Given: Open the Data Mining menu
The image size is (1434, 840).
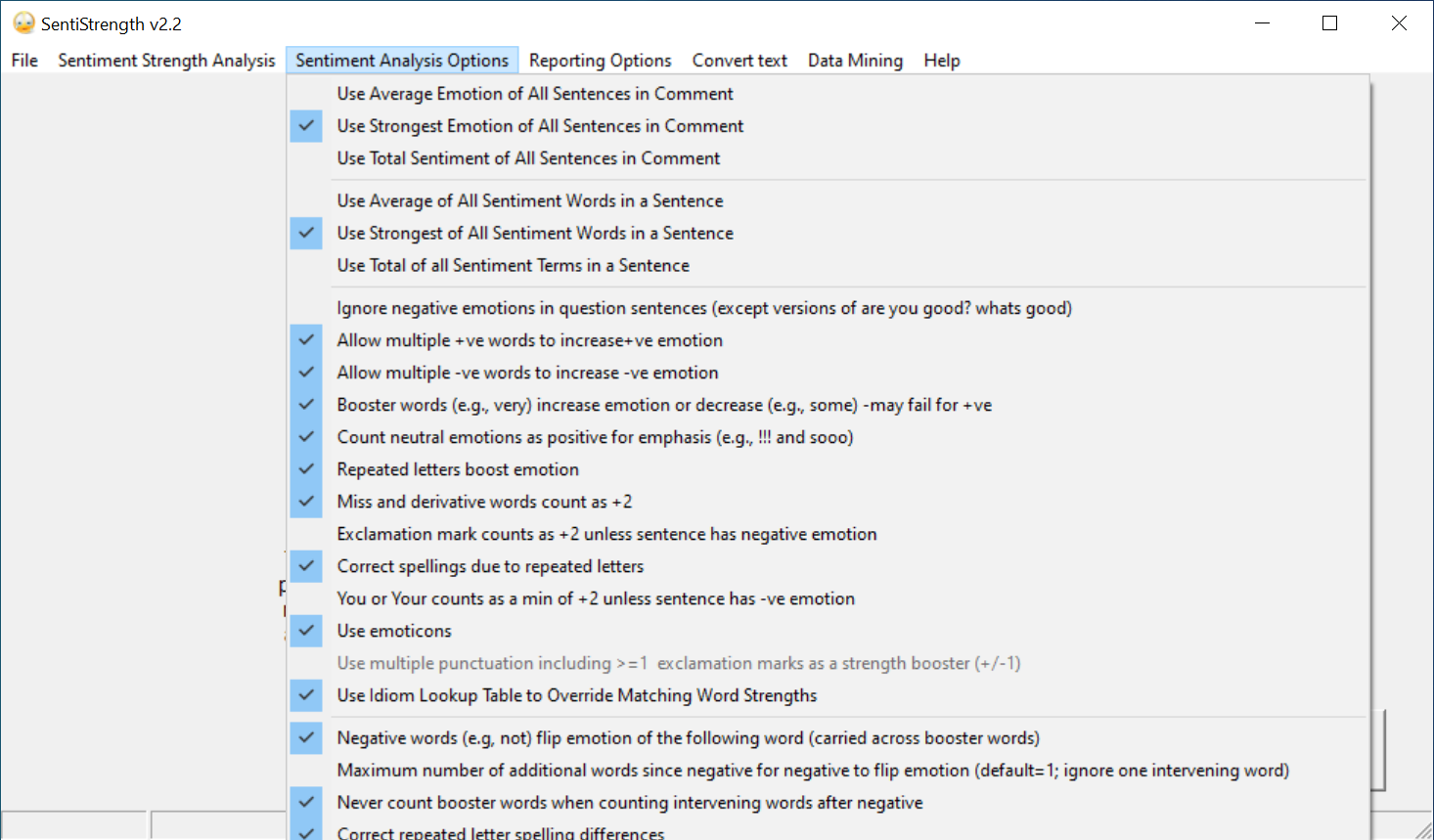Looking at the screenshot, I should (x=855, y=61).
